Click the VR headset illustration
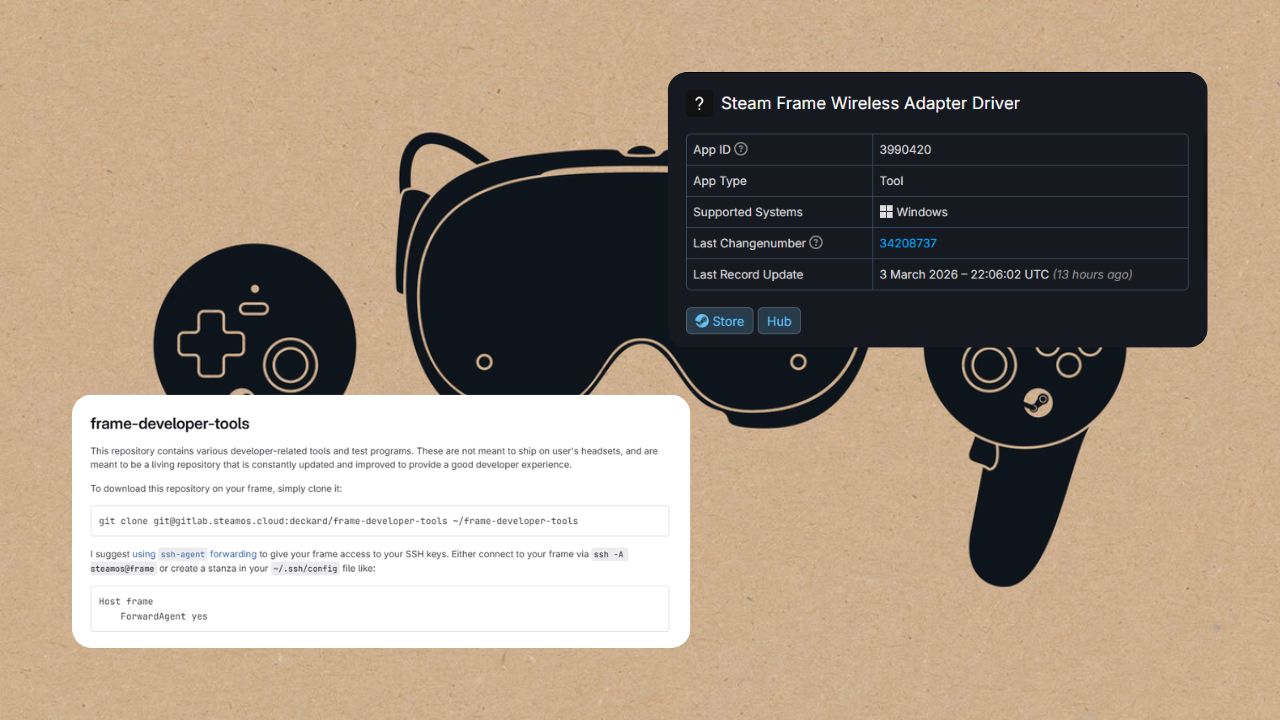 [x=530, y=250]
